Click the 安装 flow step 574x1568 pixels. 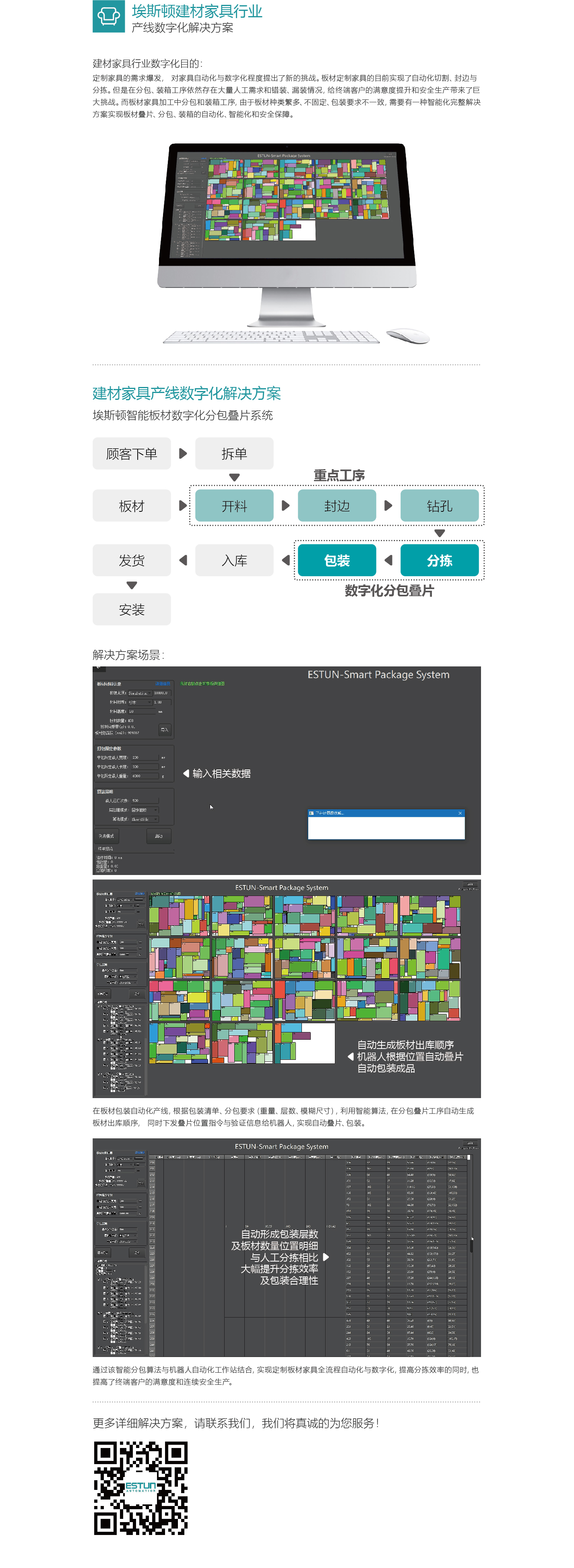click(132, 609)
